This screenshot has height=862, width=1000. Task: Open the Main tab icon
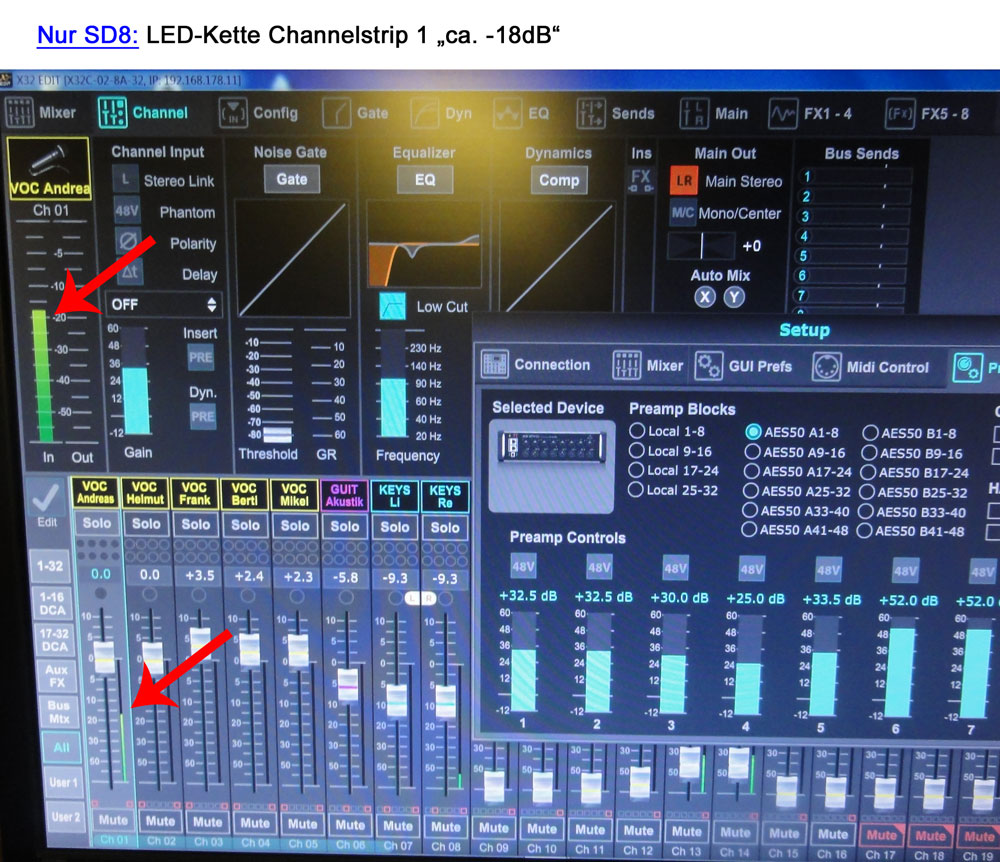click(x=694, y=113)
